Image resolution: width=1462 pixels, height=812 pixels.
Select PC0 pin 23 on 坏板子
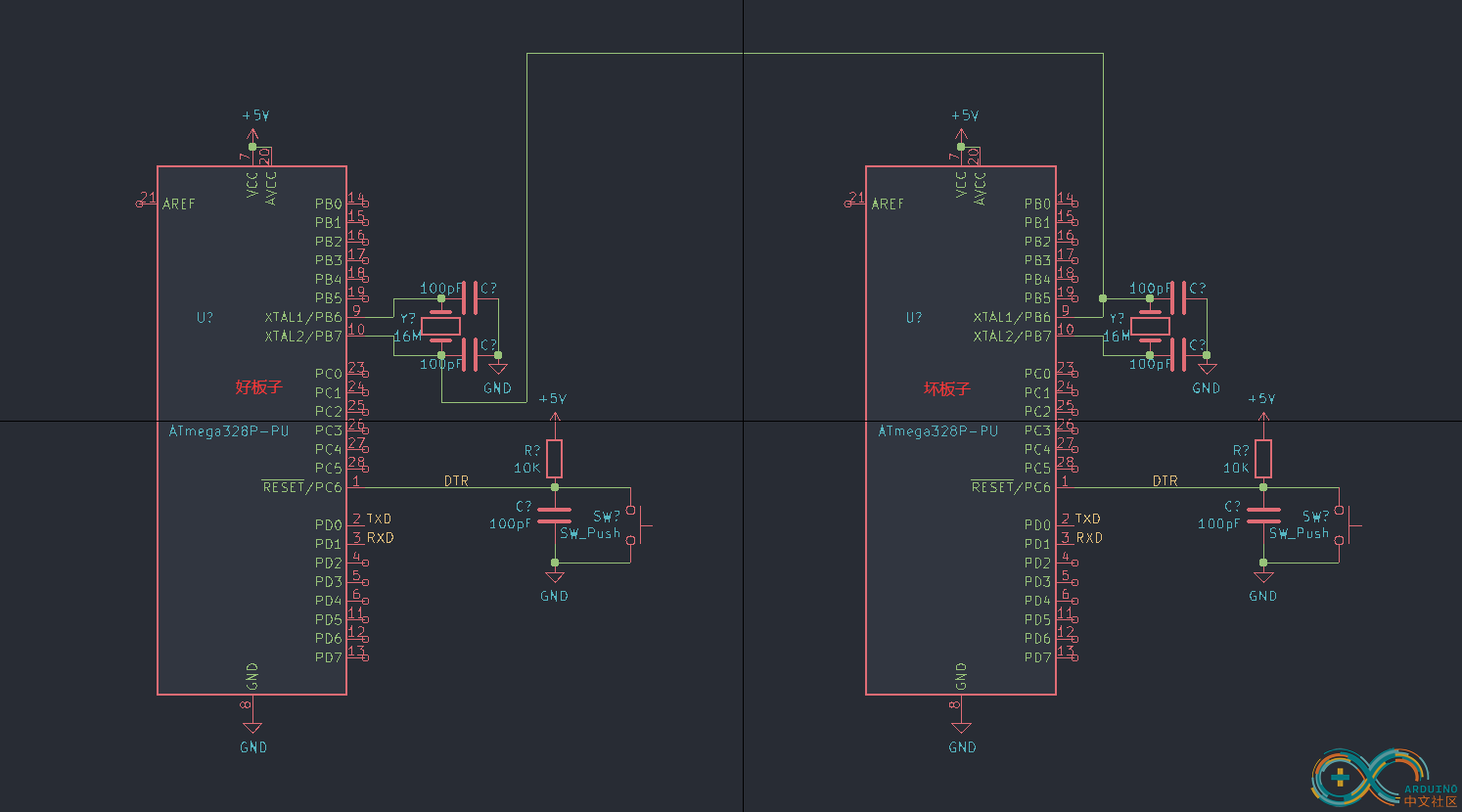[x=1066, y=373]
